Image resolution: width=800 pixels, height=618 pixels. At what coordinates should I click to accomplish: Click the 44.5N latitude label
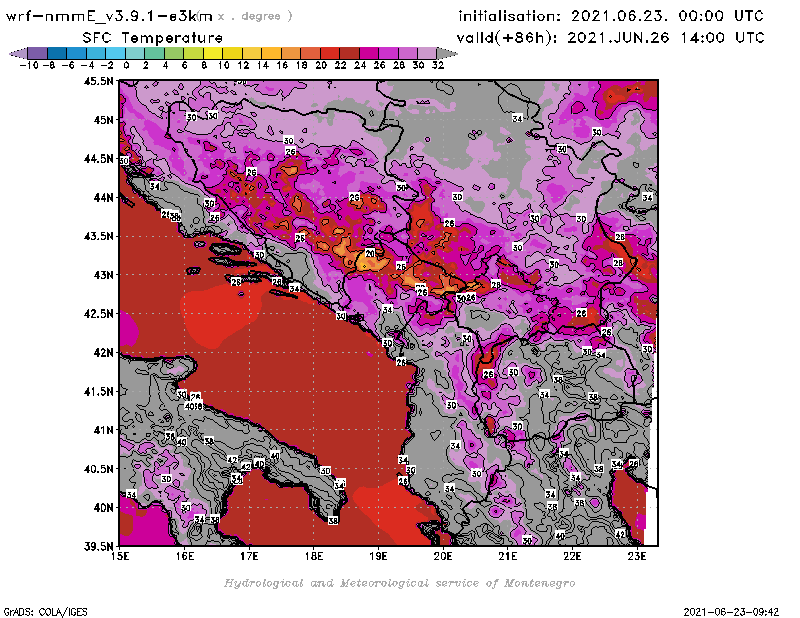tap(98, 159)
